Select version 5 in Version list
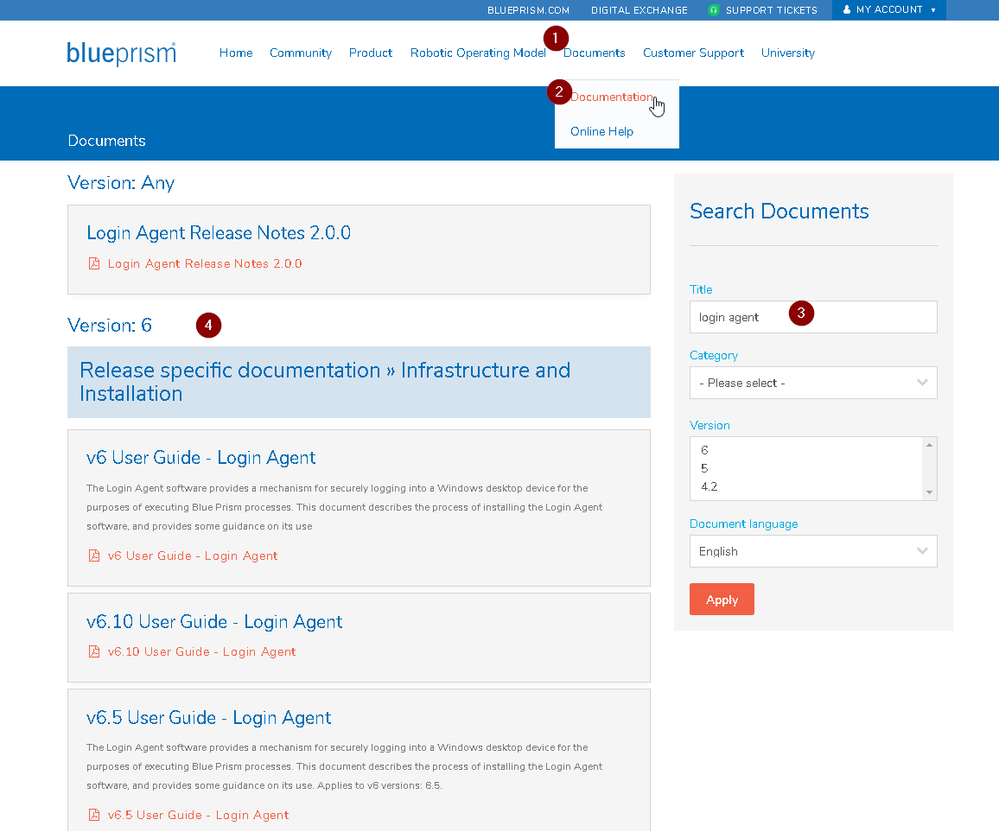This screenshot has width=999, height=831. (x=705, y=468)
